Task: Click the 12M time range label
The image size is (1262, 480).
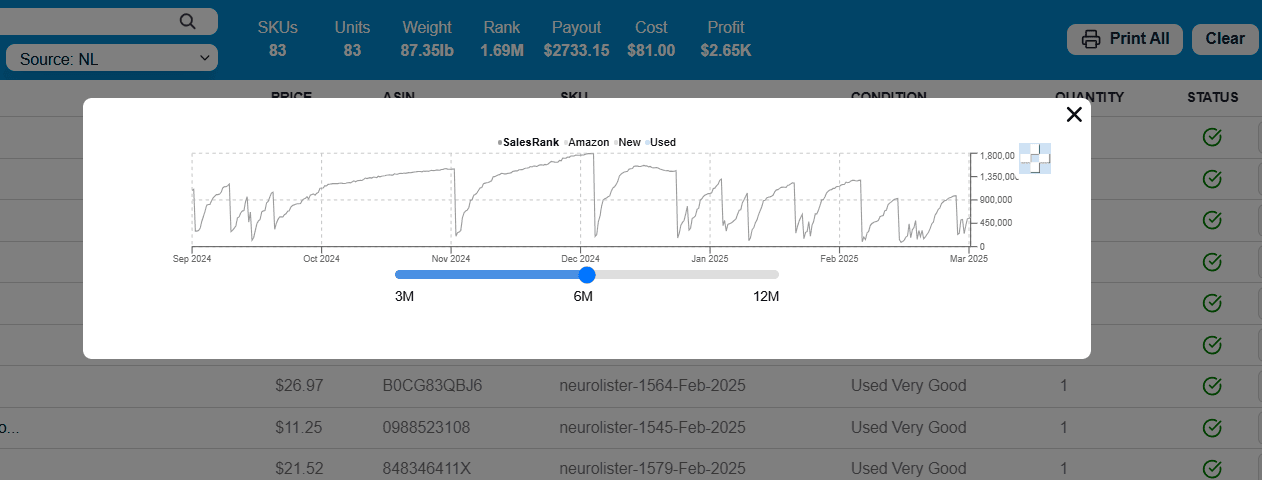Action: click(x=765, y=297)
